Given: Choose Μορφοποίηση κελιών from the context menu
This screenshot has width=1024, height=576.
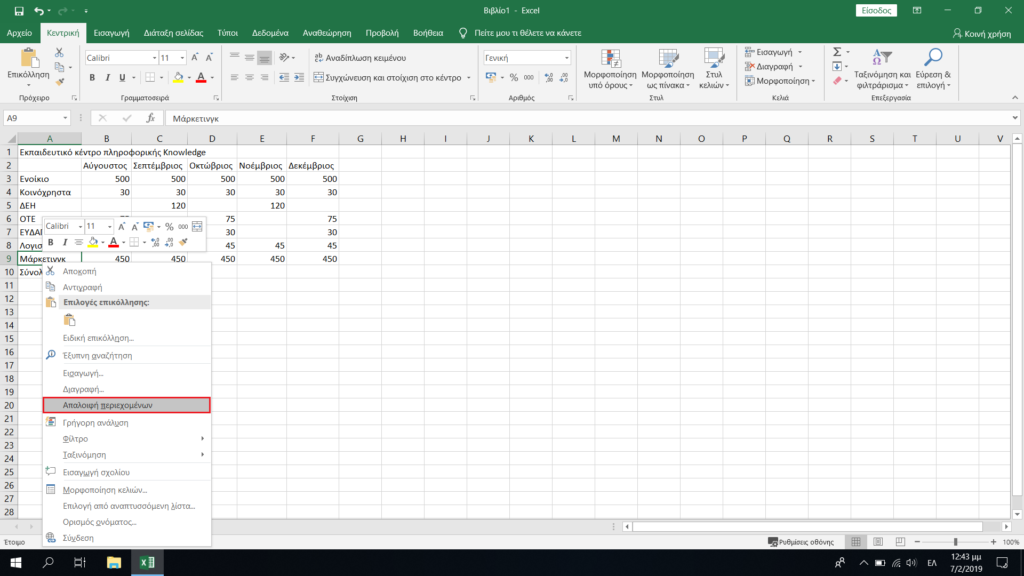Looking at the screenshot, I should 127,490.
